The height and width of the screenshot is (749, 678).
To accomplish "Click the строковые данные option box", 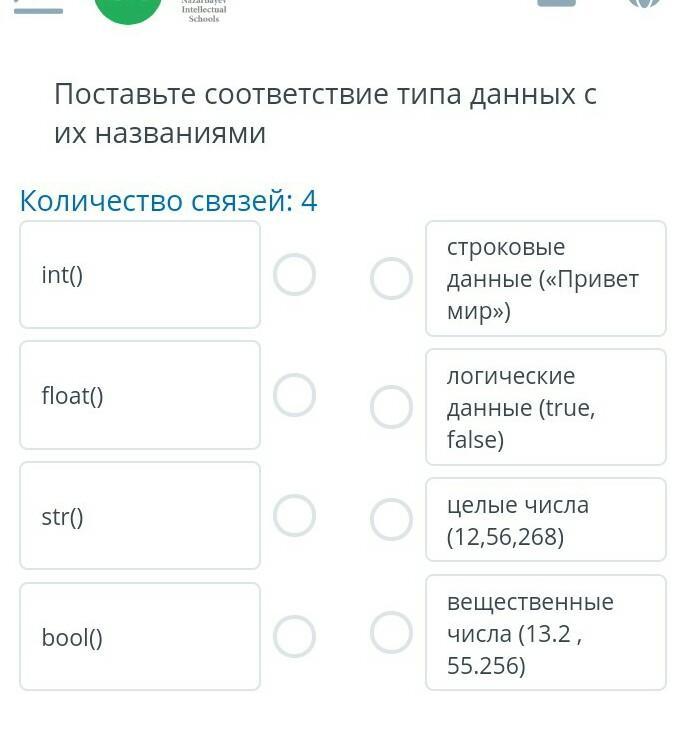I will [545, 279].
